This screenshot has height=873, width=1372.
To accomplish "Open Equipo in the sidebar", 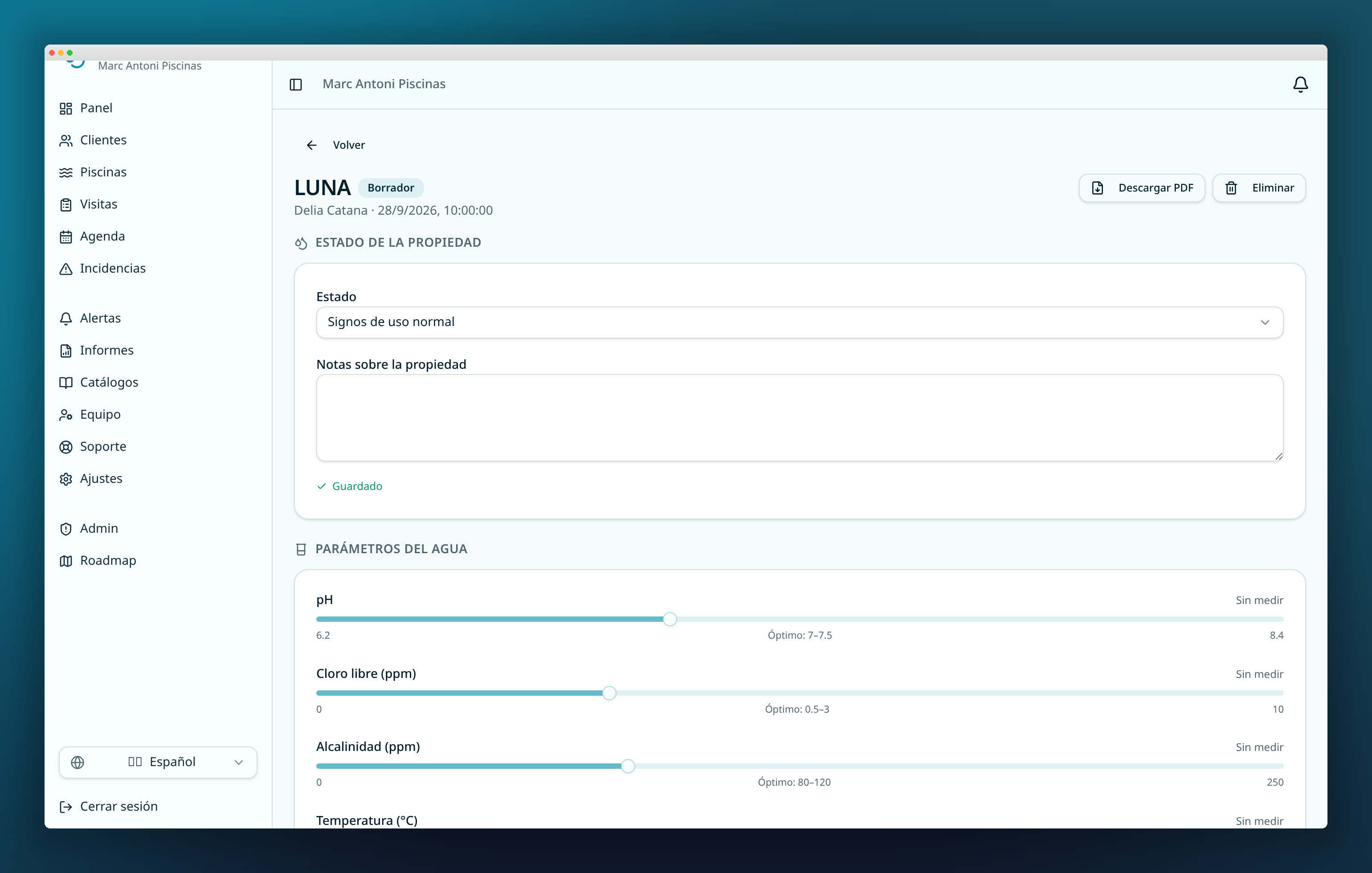I will click(x=100, y=414).
